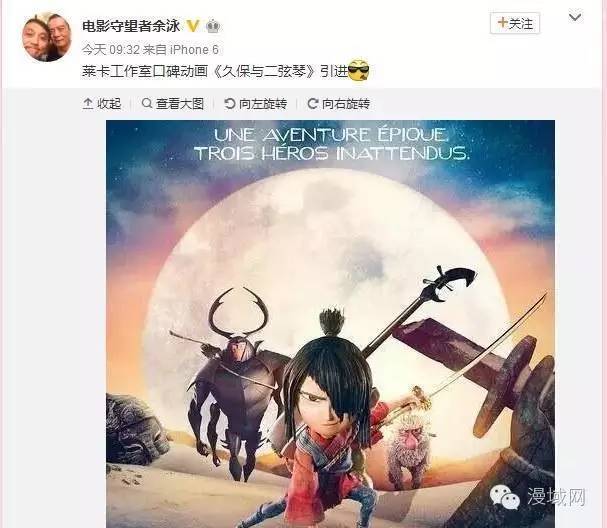Click the rotate-left arrow icon
607x528 pixels.
point(230,103)
